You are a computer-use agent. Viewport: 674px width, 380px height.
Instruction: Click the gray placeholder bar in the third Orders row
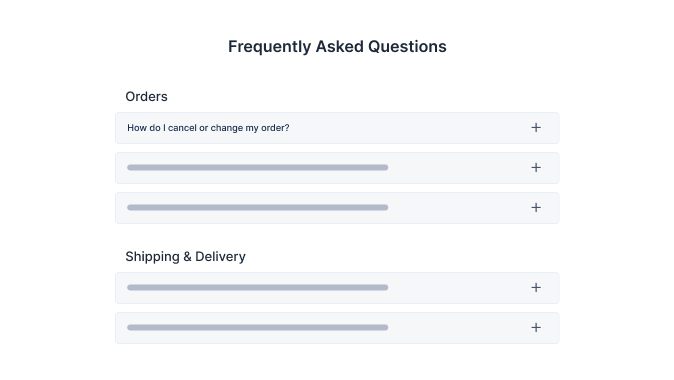(257, 208)
